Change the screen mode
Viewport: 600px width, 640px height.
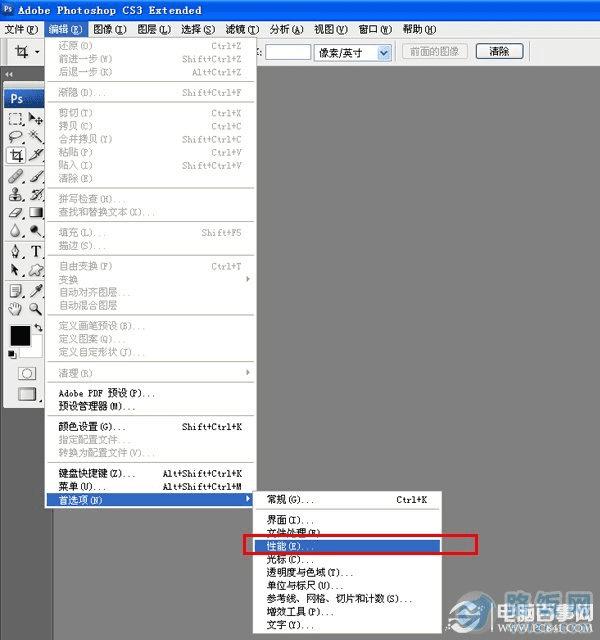(27, 394)
